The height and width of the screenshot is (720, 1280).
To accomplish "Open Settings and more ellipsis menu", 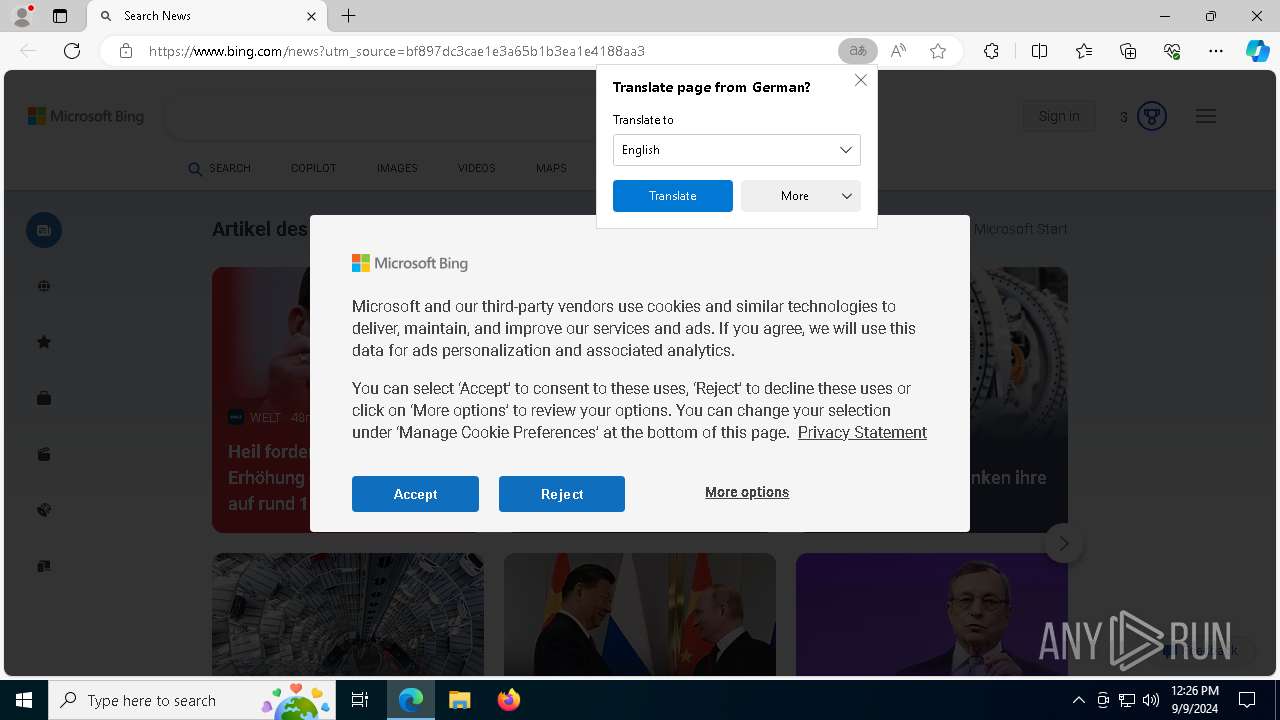I will point(1216,51).
